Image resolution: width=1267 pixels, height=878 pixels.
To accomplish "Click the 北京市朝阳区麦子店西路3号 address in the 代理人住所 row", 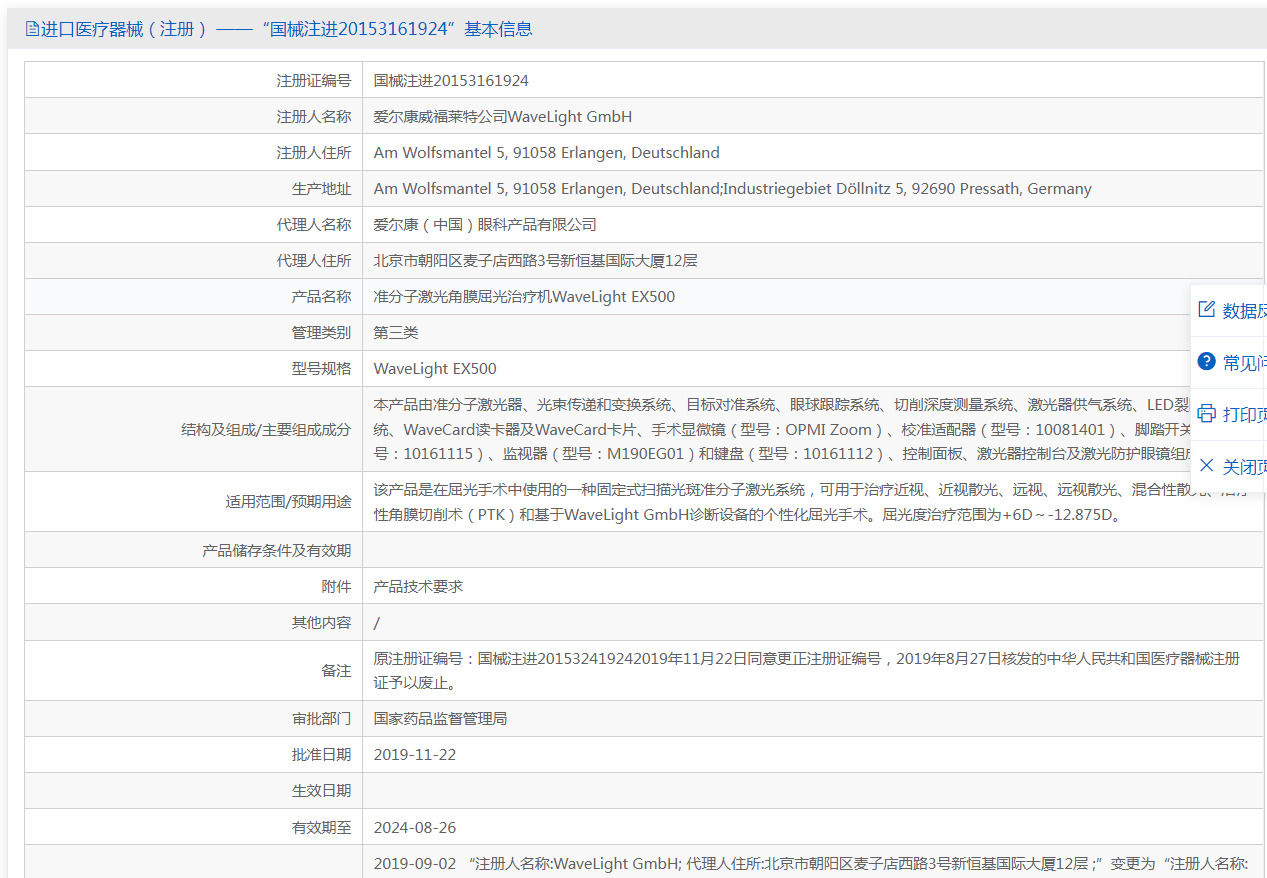I will (535, 261).
